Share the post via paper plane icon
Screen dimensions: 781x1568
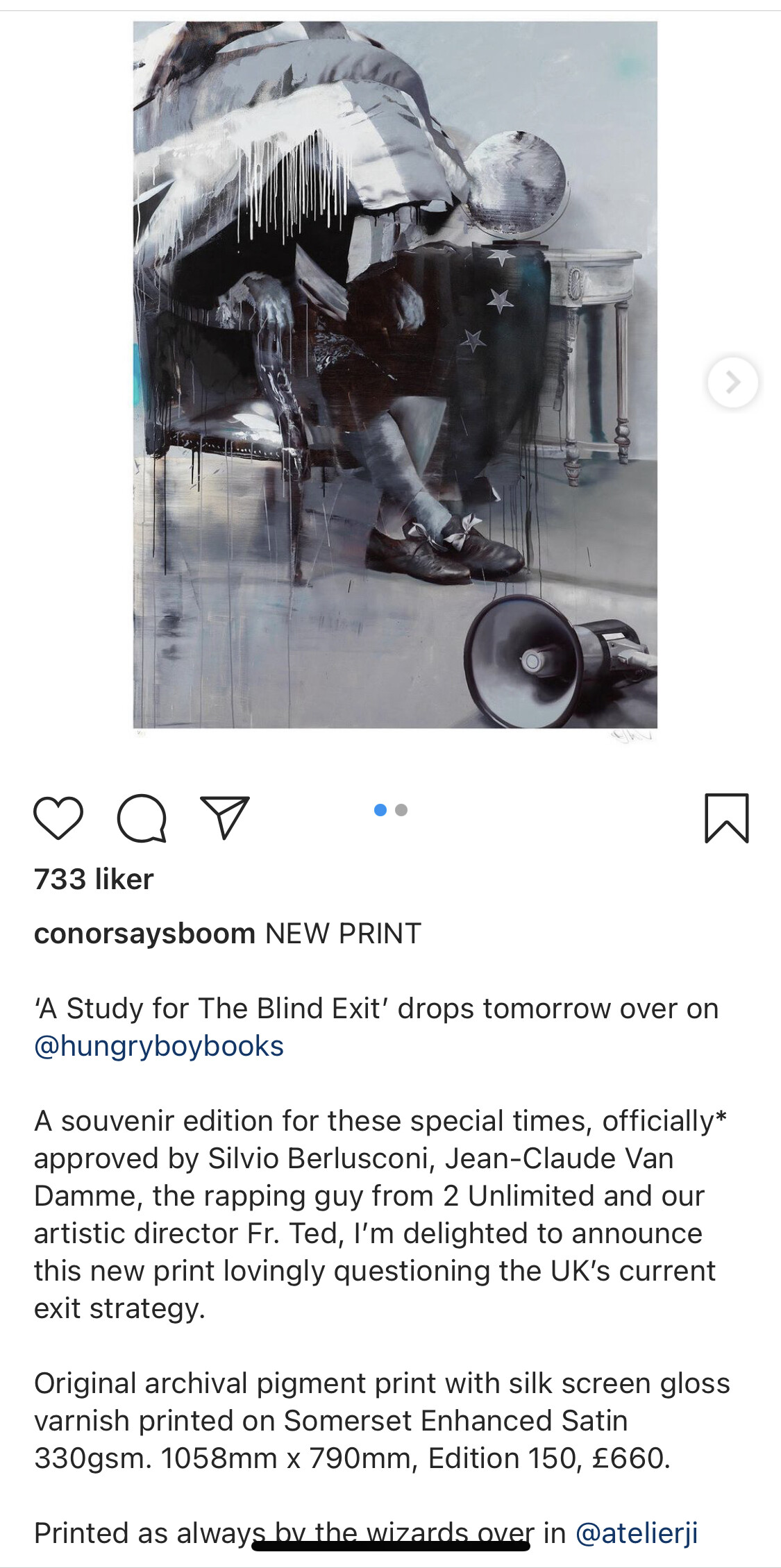pos(224,817)
